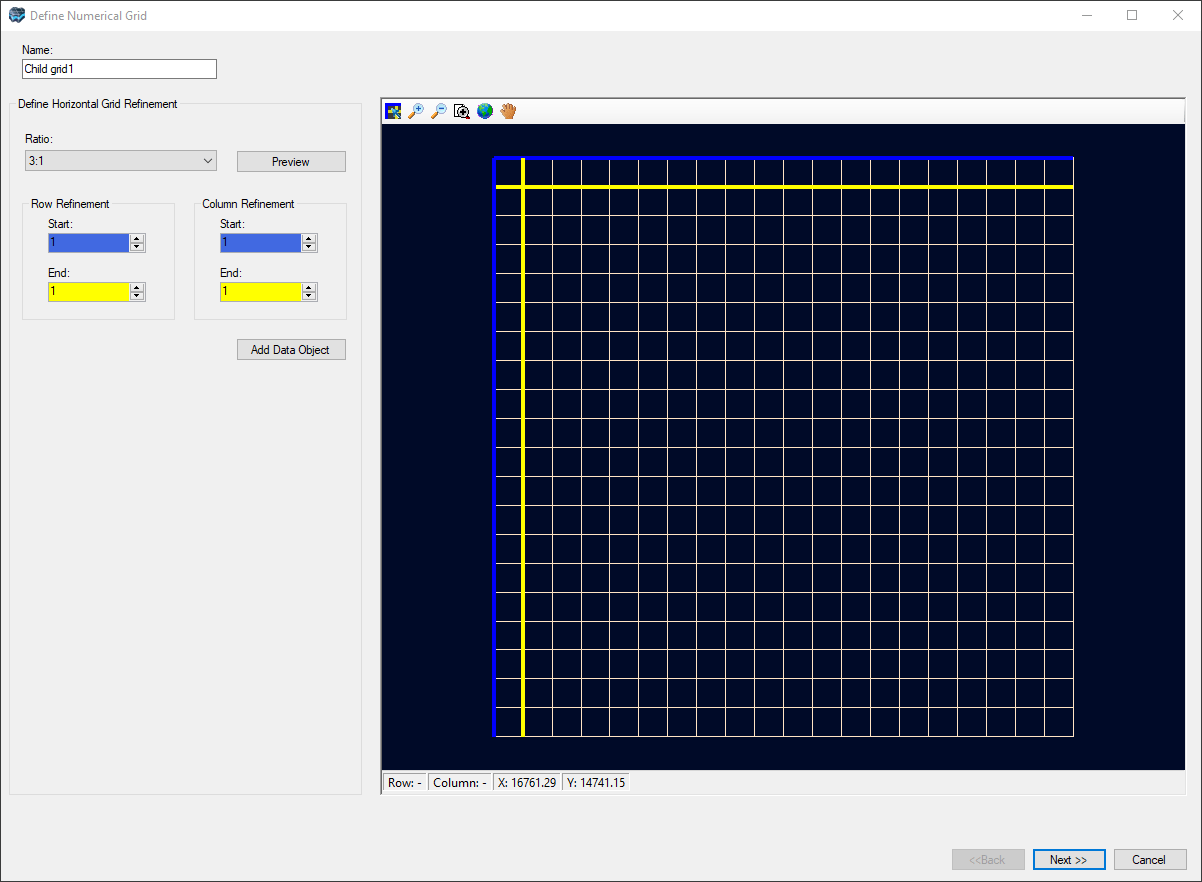The height and width of the screenshot is (882, 1202).
Task: Select the hand pan tool
Action: click(x=508, y=111)
